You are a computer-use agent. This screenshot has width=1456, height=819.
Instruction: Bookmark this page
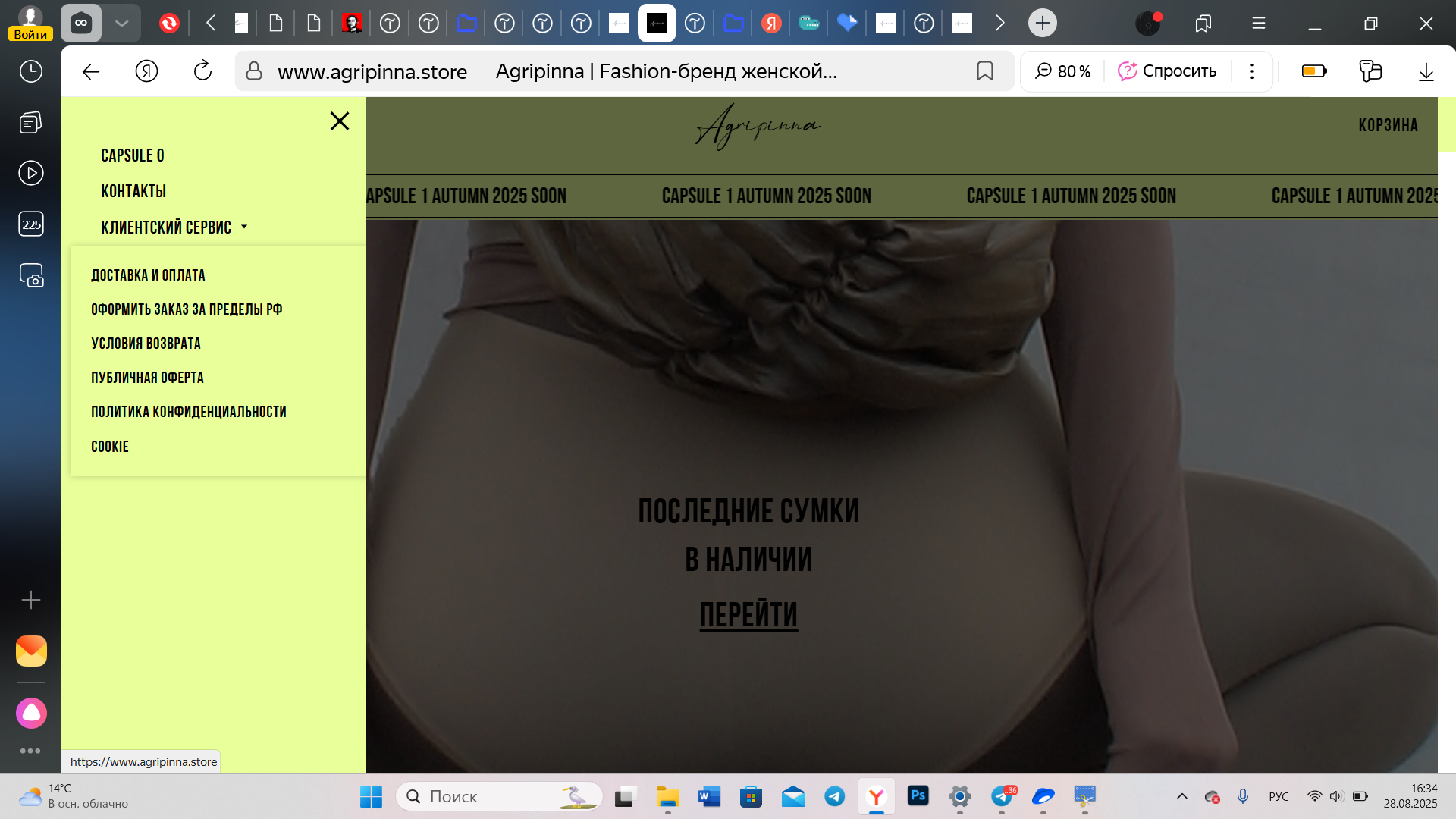pos(984,71)
